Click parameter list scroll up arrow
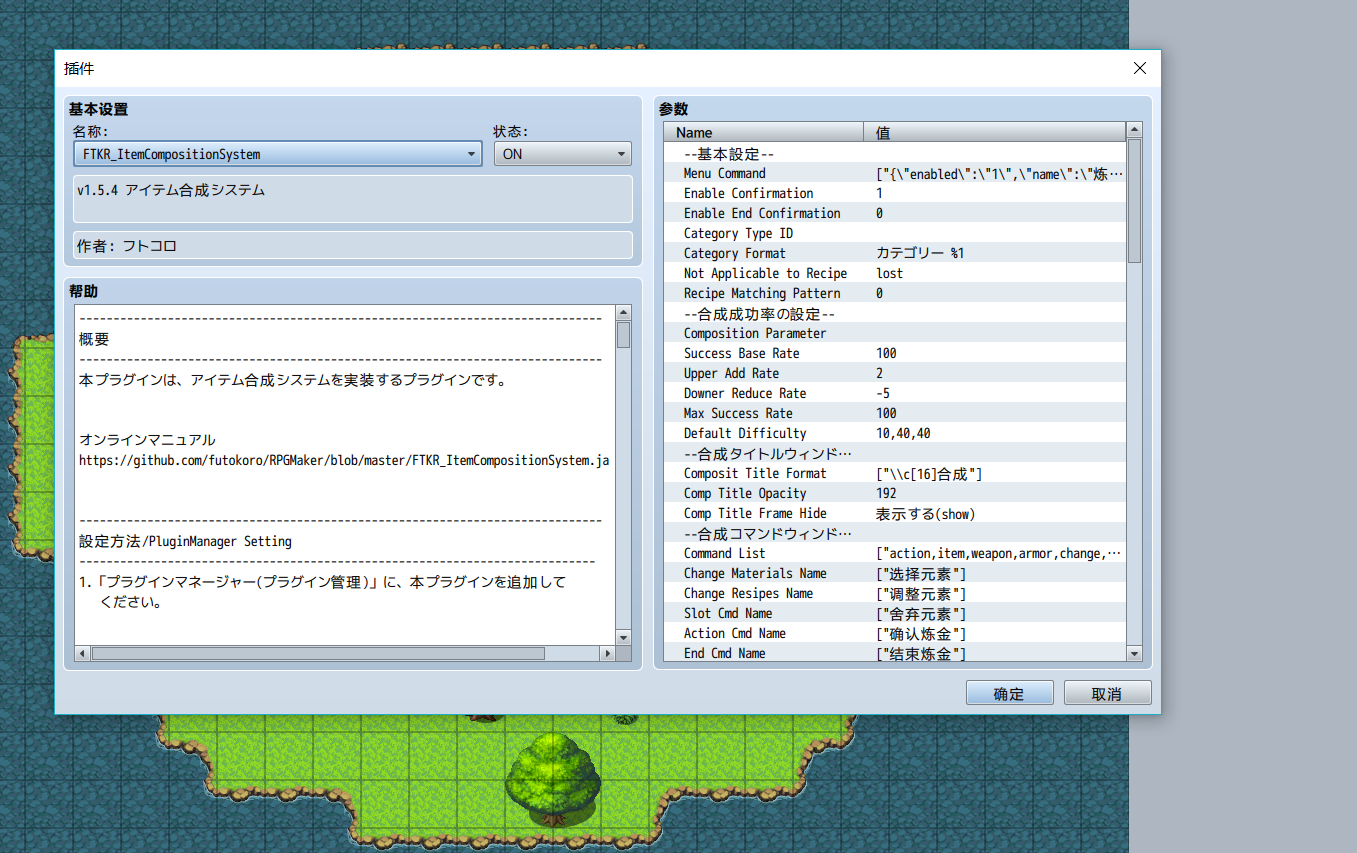 click(x=1134, y=131)
